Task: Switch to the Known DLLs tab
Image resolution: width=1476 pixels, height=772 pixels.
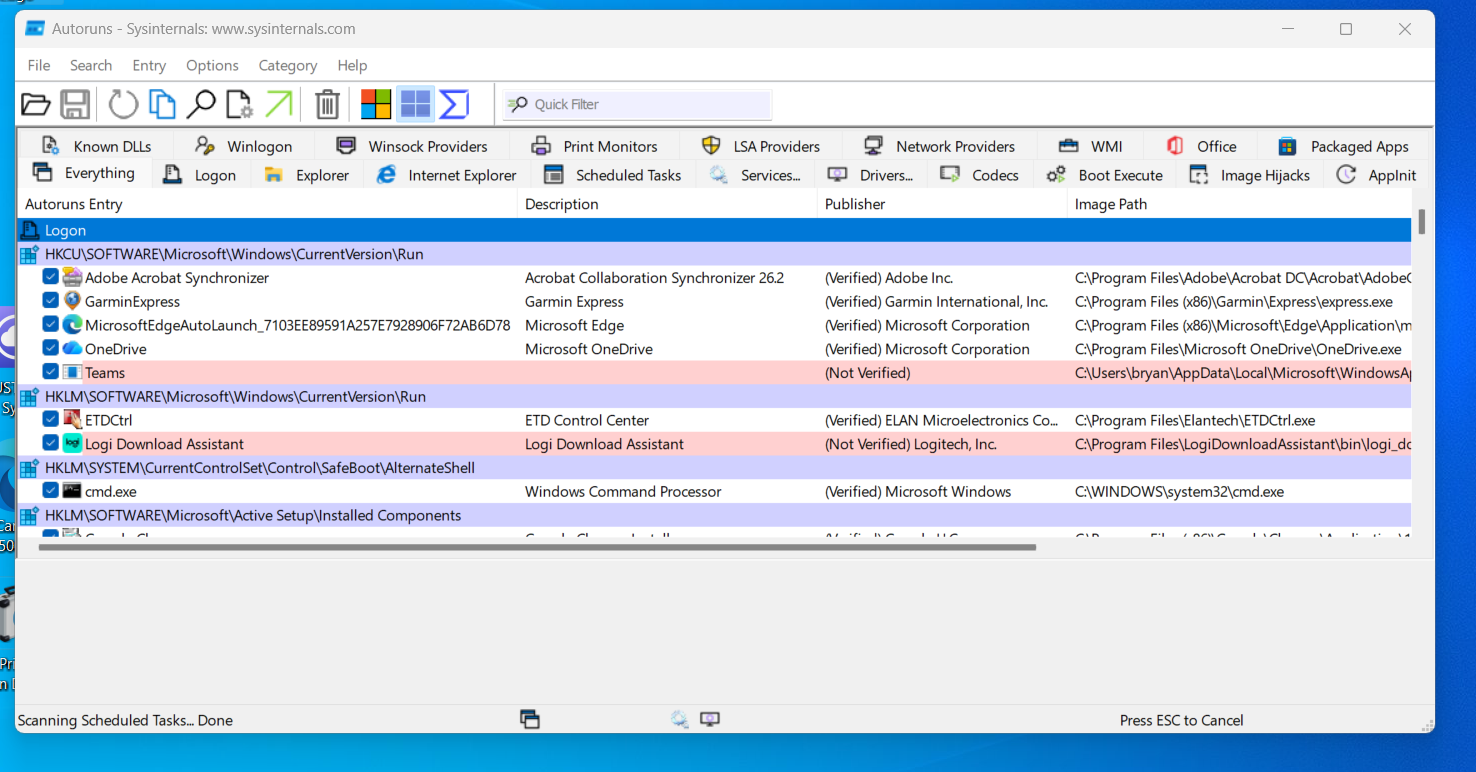Action: coord(98,146)
